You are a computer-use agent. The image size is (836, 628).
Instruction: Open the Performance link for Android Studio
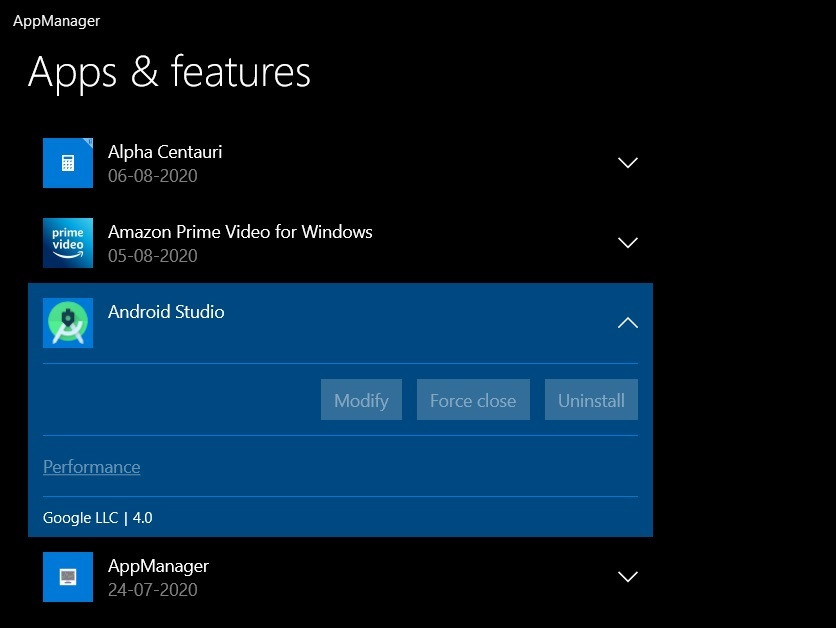[91, 467]
